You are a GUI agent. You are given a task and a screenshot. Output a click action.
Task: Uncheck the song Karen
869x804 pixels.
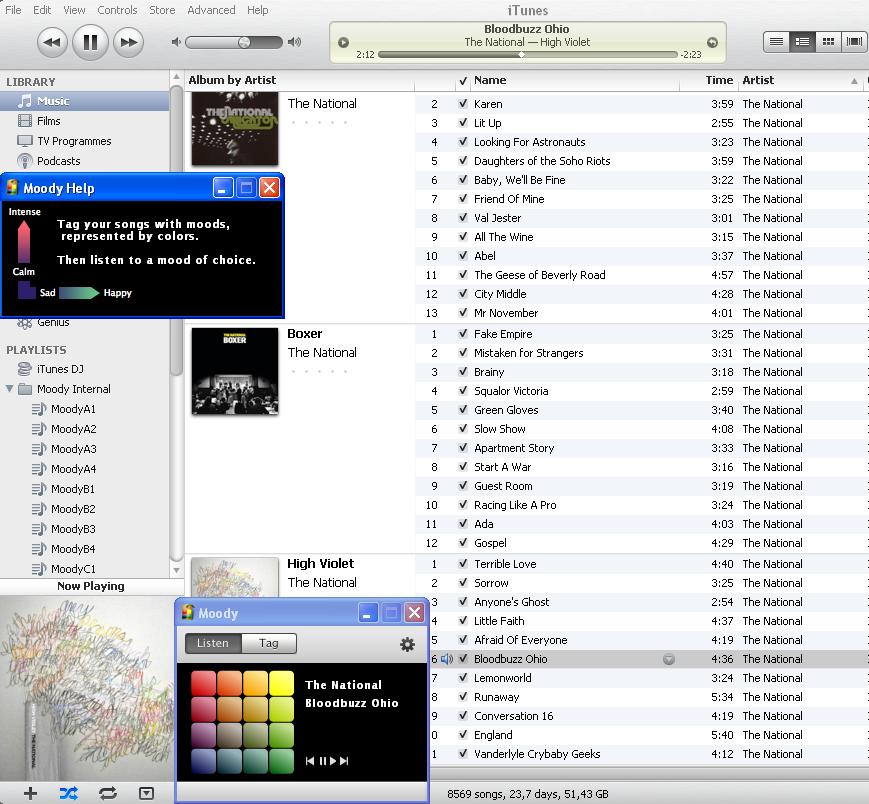(463, 104)
